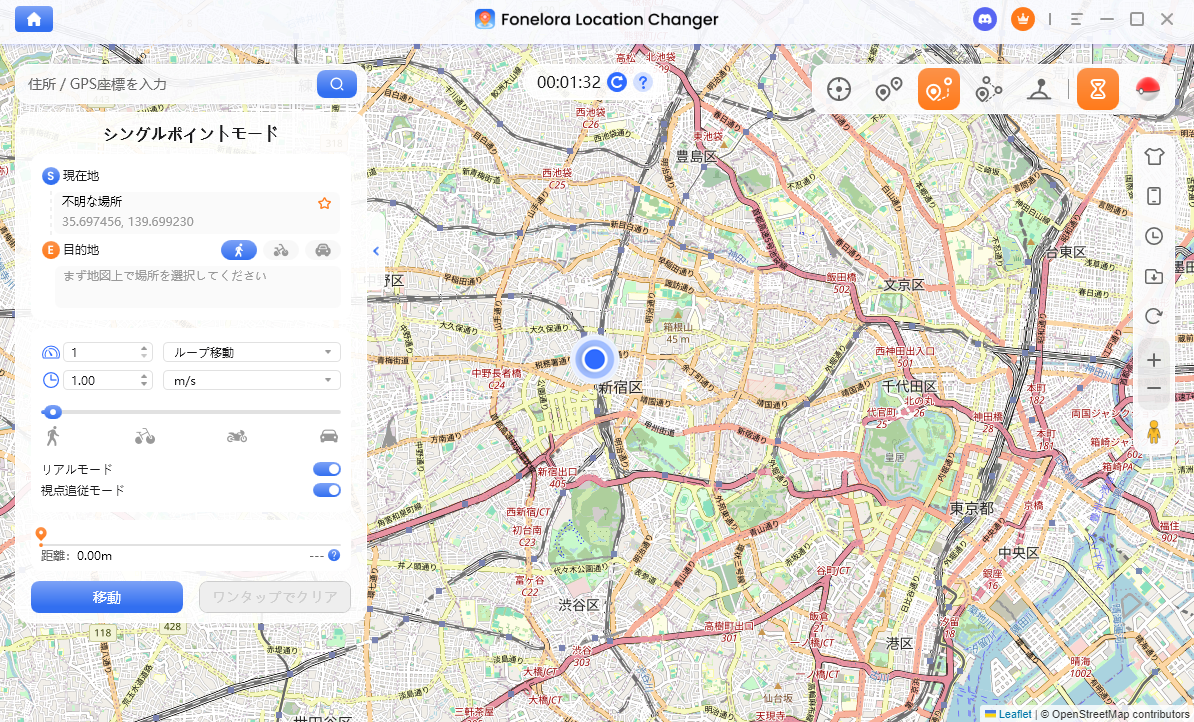Screen dimensions: 1194x722
Task: Expand the ループ移動 dropdown
Action: pyautogui.click(x=251, y=352)
